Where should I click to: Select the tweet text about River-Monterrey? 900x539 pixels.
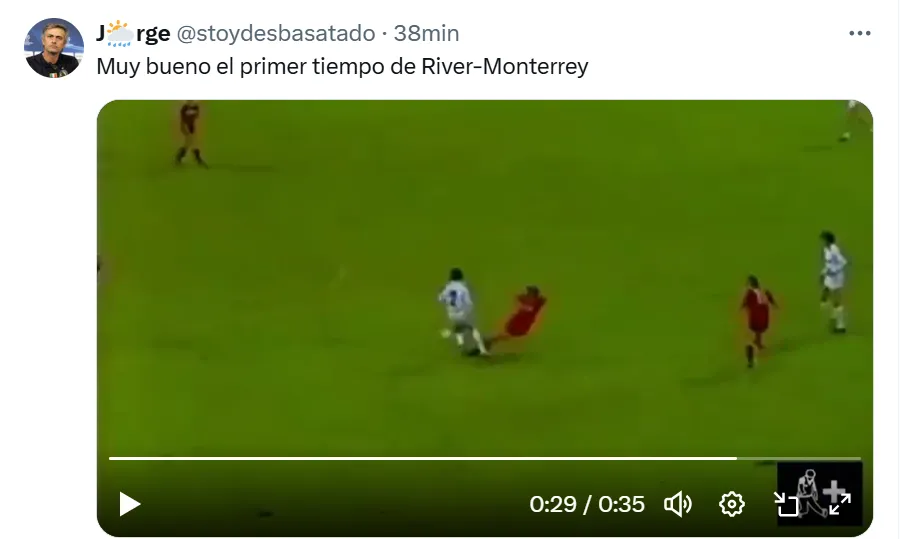(x=342, y=67)
